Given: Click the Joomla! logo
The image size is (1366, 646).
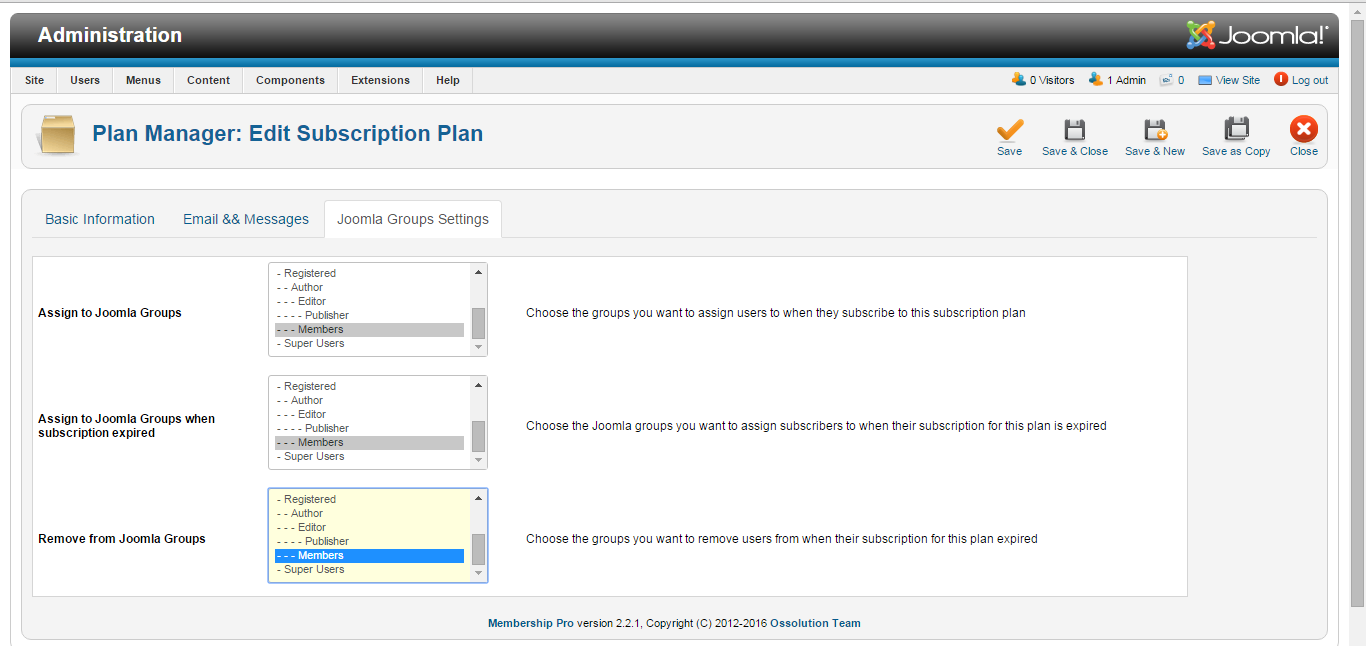Looking at the screenshot, I should (1257, 35).
